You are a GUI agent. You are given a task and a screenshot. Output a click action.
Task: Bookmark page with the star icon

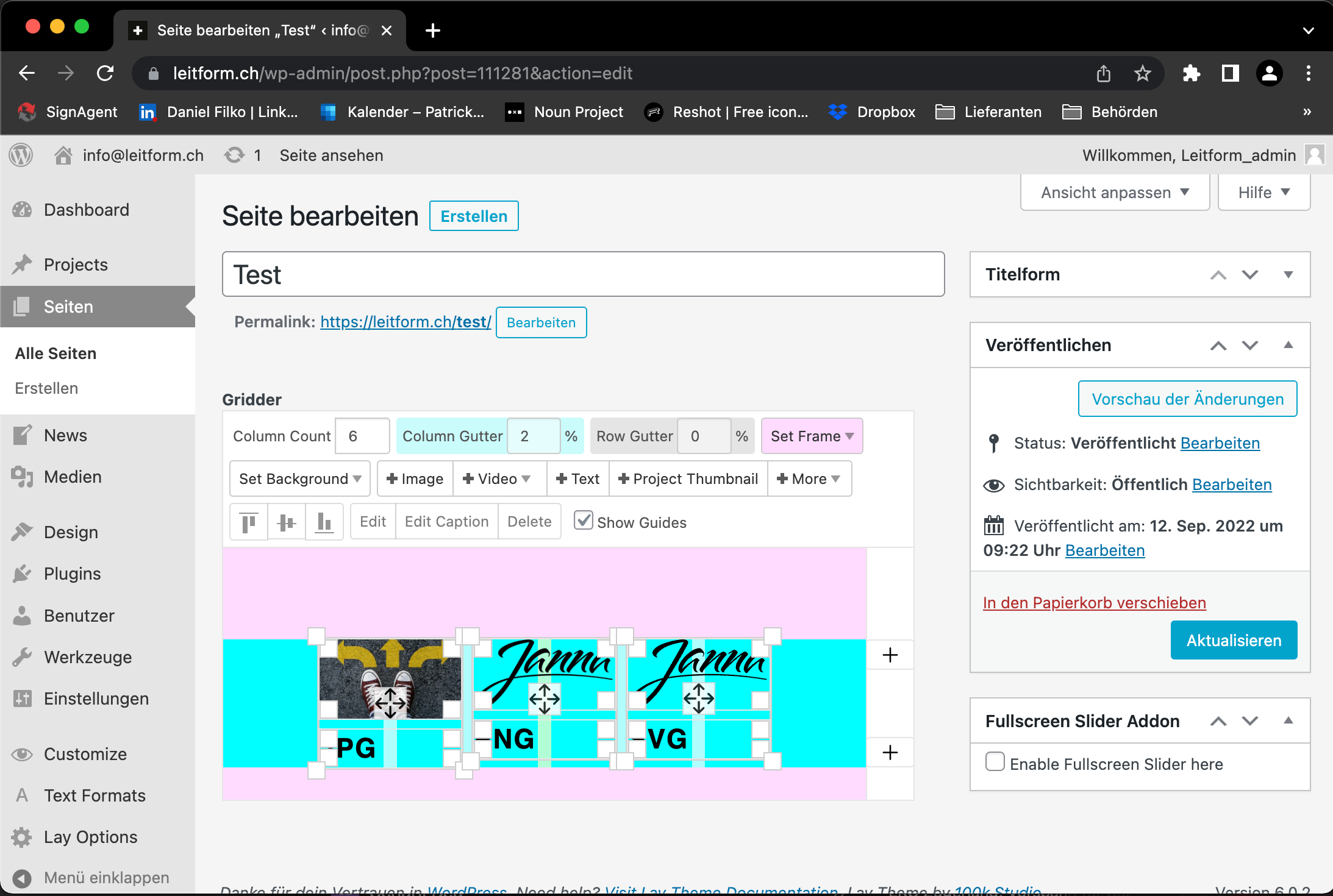pyautogui.click(x=1142, y=73)
